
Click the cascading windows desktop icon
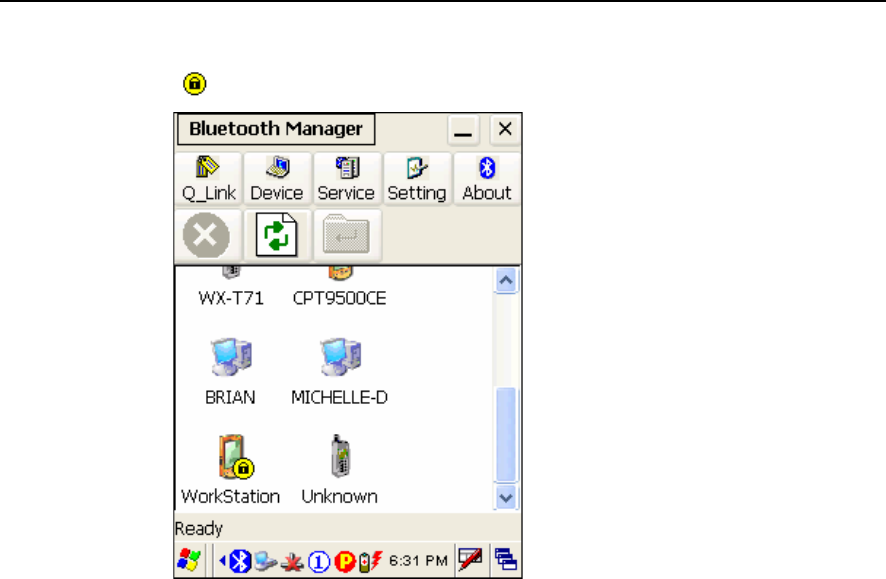pos(506,559)
